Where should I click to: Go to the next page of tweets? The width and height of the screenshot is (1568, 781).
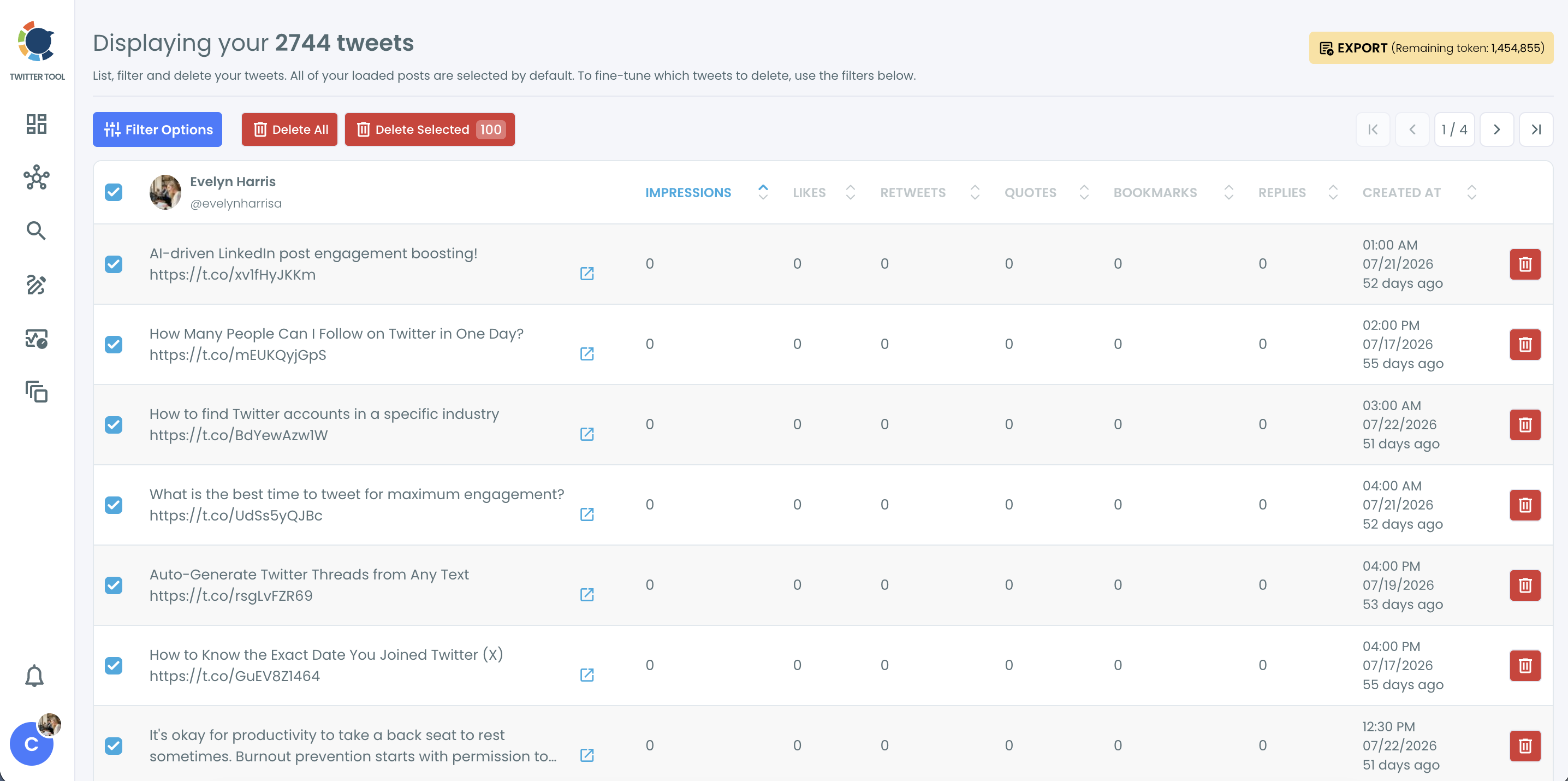(x=1496, y=129)
